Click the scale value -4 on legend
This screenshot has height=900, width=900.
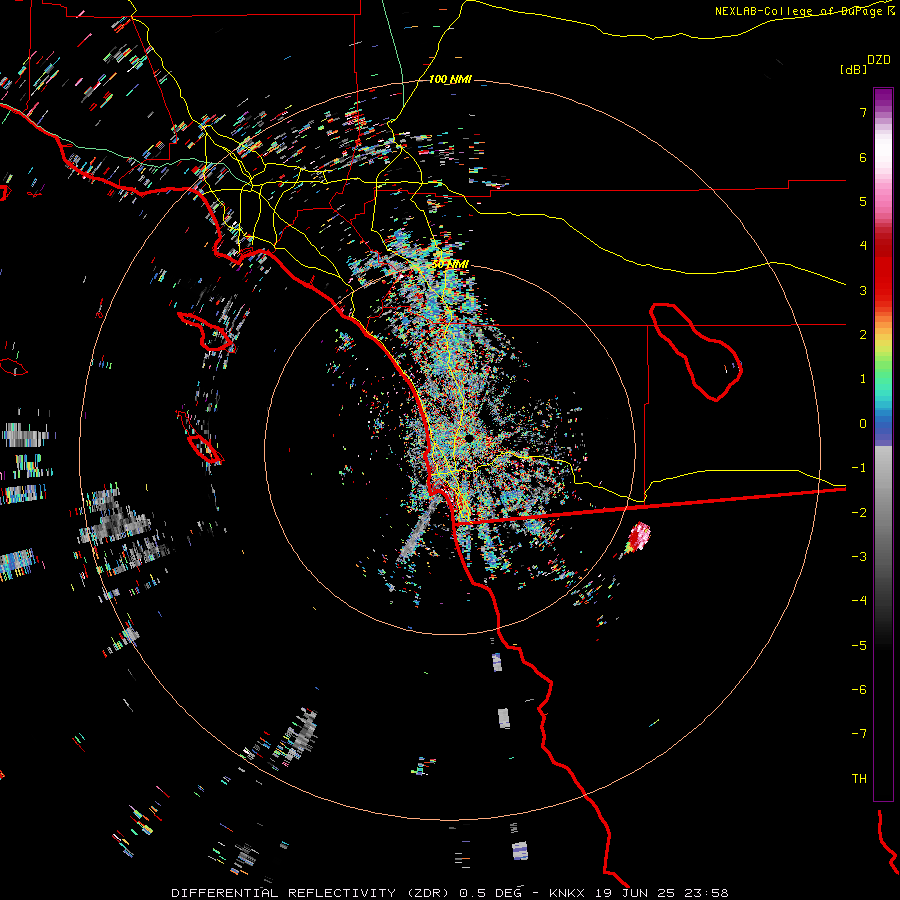pos(859,601)
